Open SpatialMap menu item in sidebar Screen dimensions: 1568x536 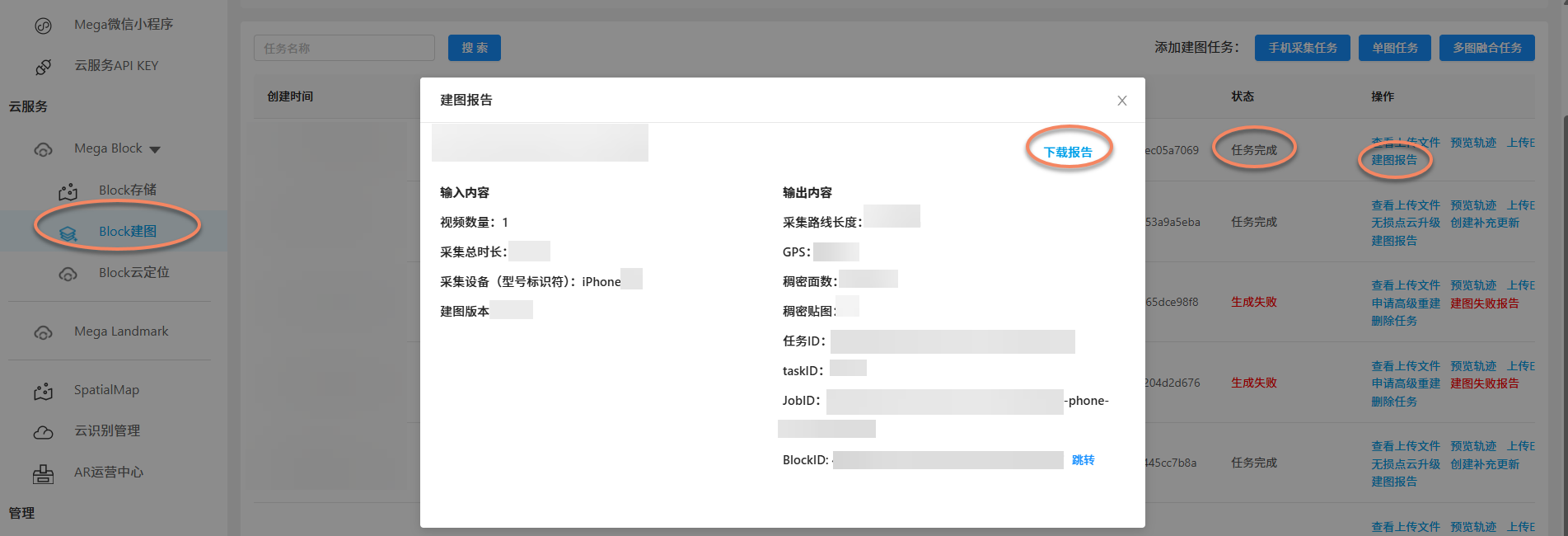point(106,390)
